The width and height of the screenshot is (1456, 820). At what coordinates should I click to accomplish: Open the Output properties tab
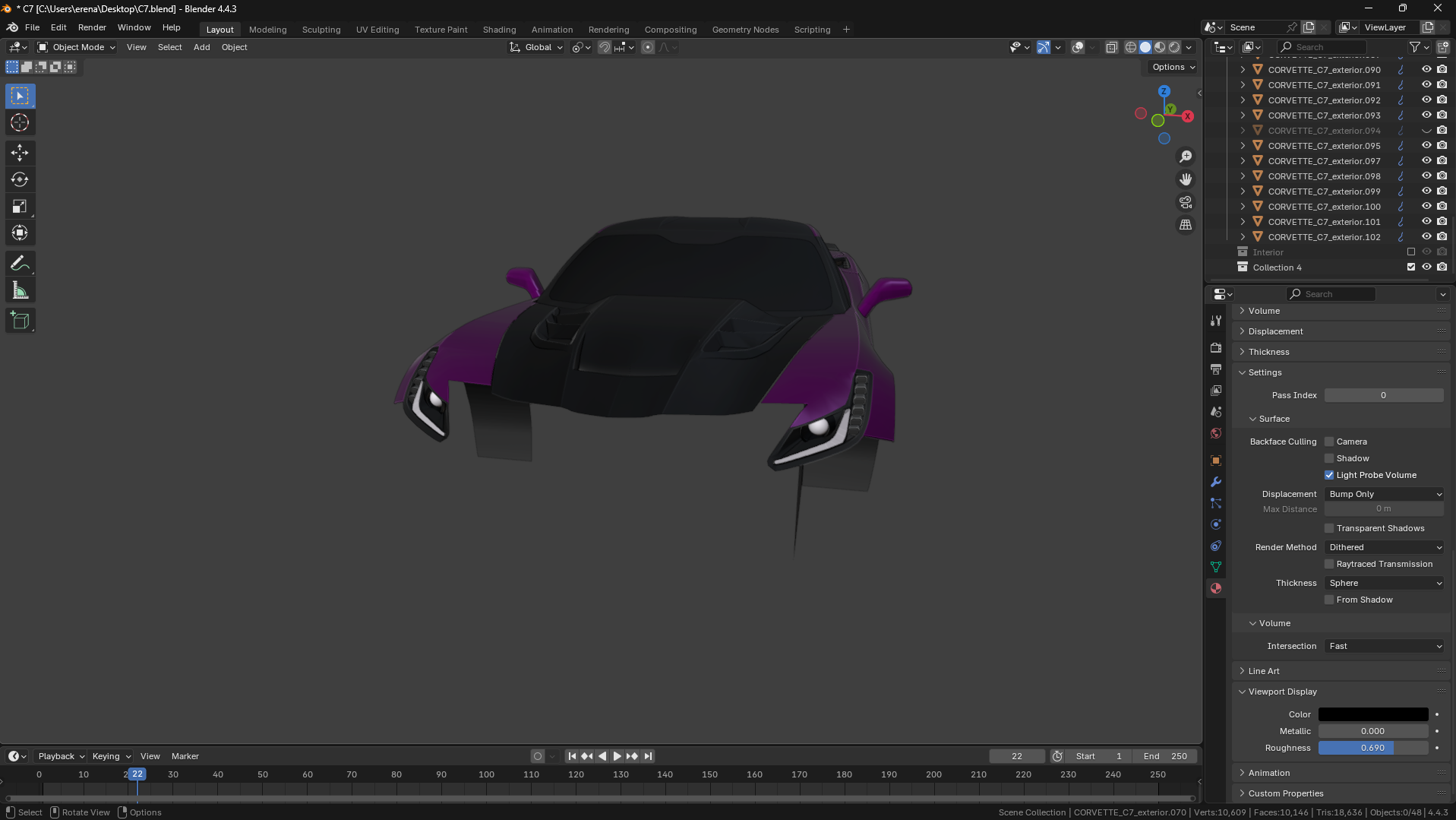pos(1216,369)
